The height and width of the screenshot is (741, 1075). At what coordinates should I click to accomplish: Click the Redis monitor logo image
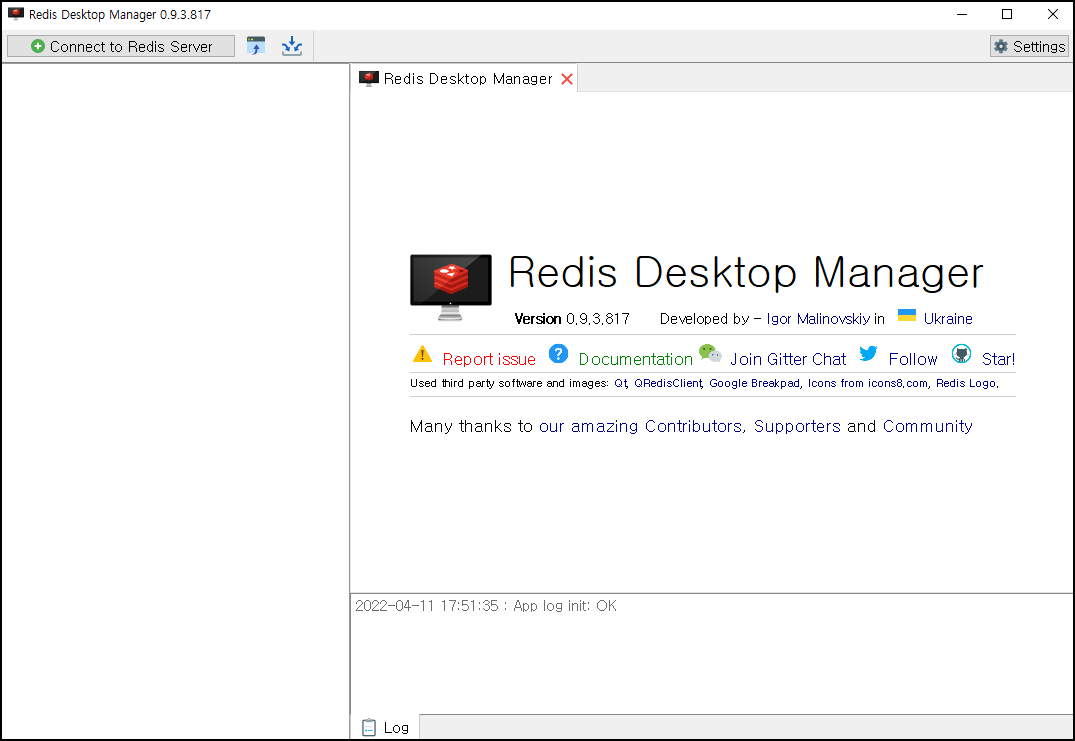(450, 287)
